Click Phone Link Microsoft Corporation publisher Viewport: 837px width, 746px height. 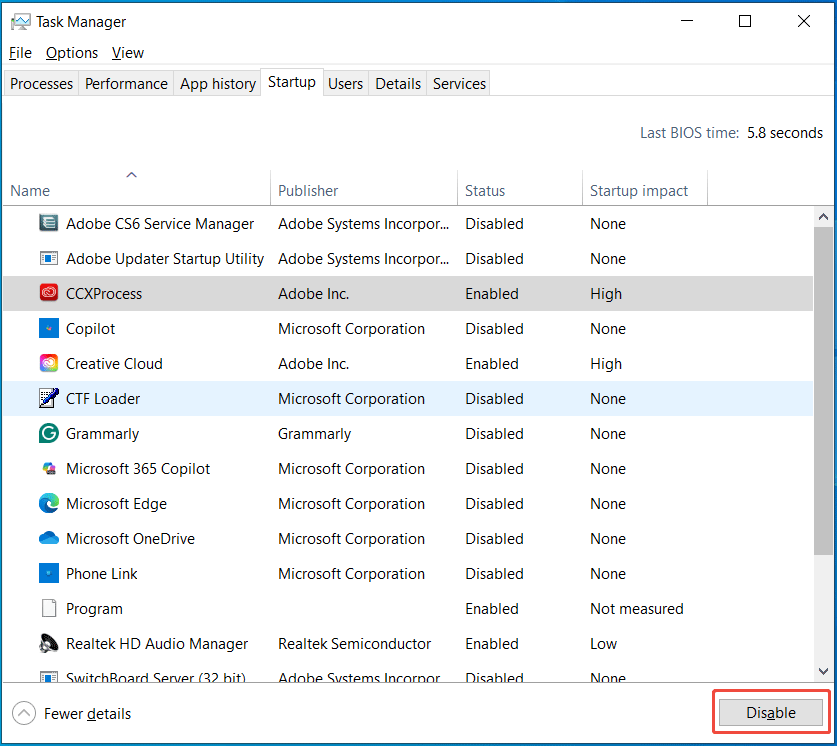click(x=351, y=574)
